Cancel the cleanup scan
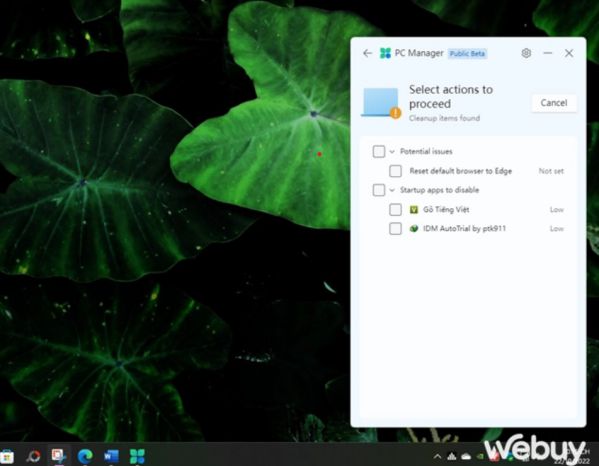This screenshot has height=466, width=599. click(x=554, y=103)
